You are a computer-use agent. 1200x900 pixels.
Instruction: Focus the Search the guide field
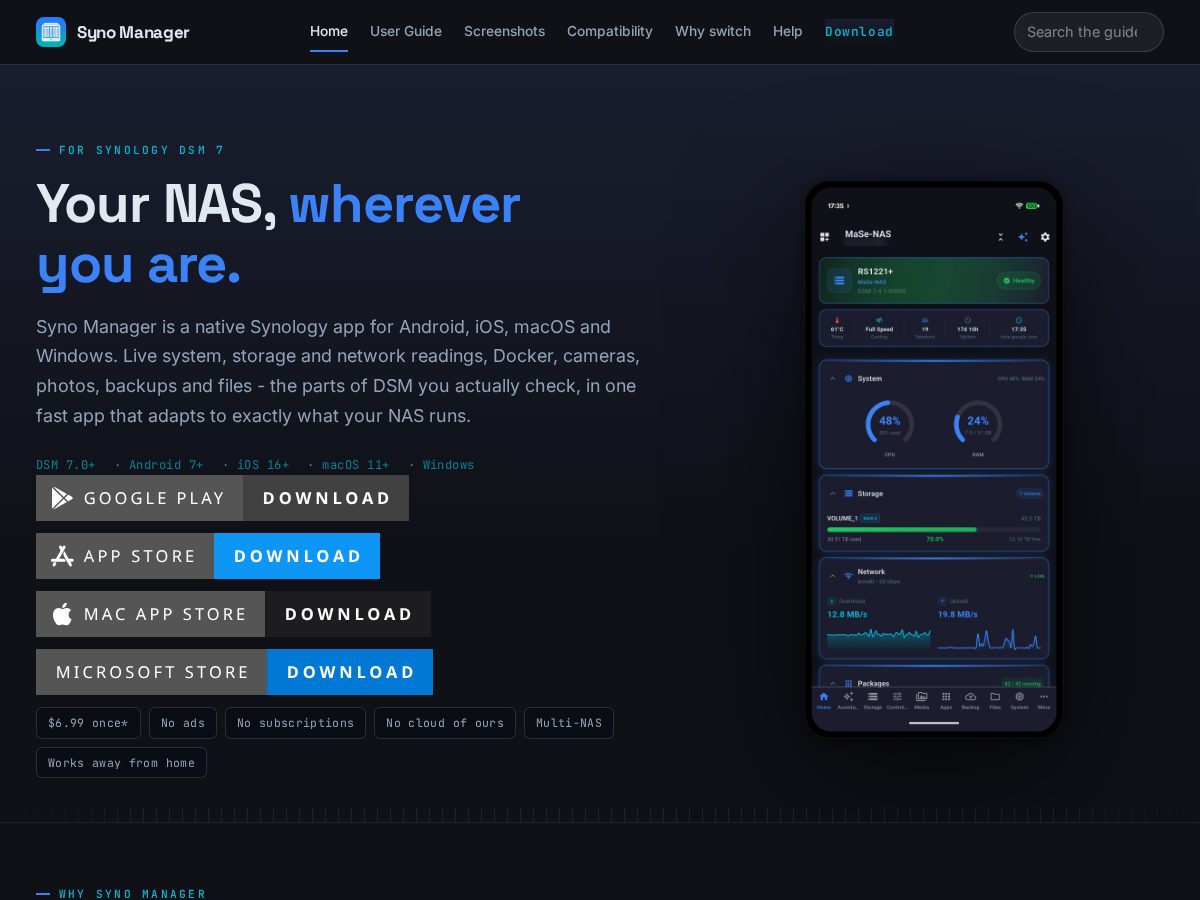tap(1089, 32)
